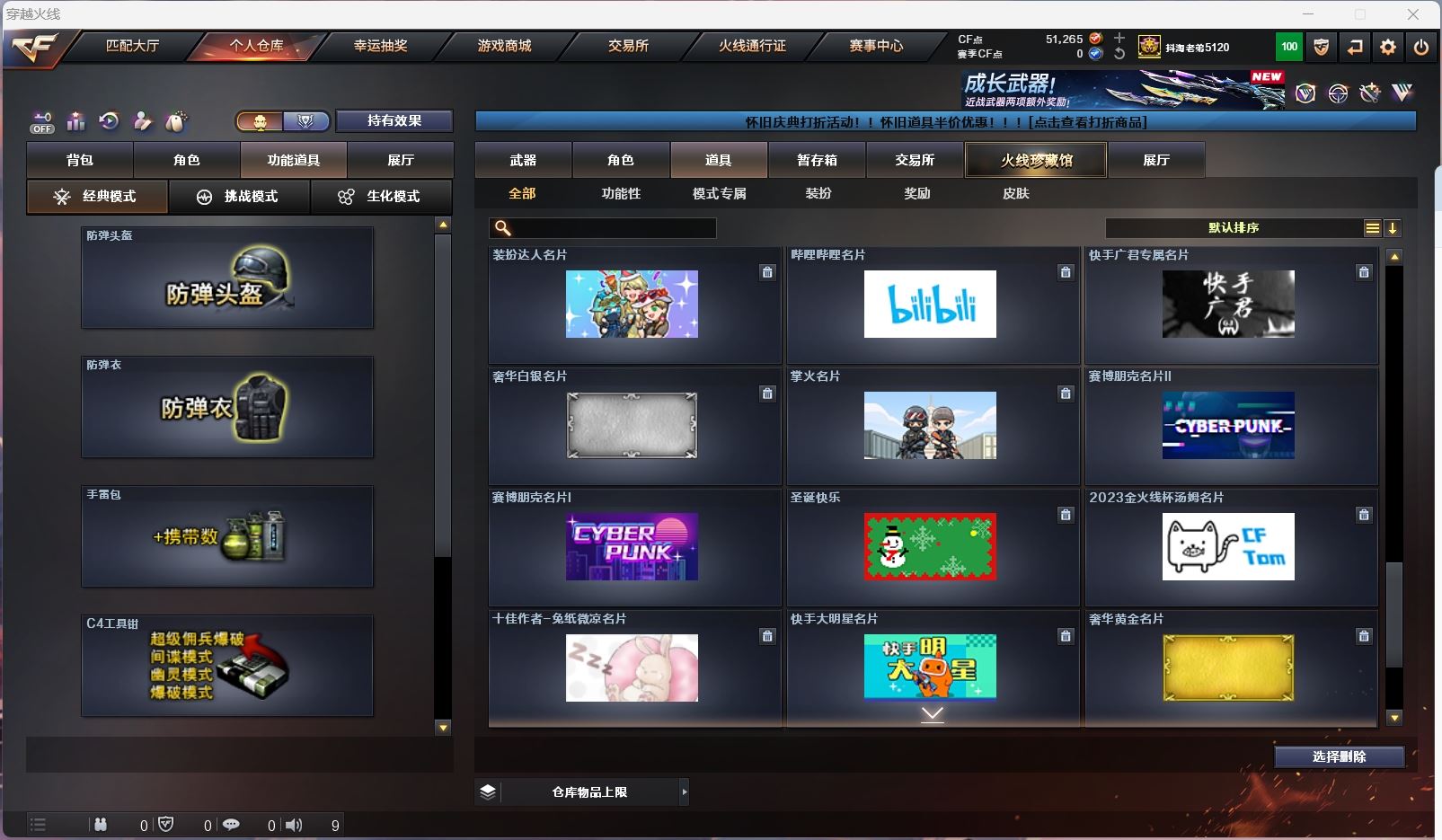1442x840 pixels.
Task: Select the 防弹头盔 item card
Action: tap(227, 278)
